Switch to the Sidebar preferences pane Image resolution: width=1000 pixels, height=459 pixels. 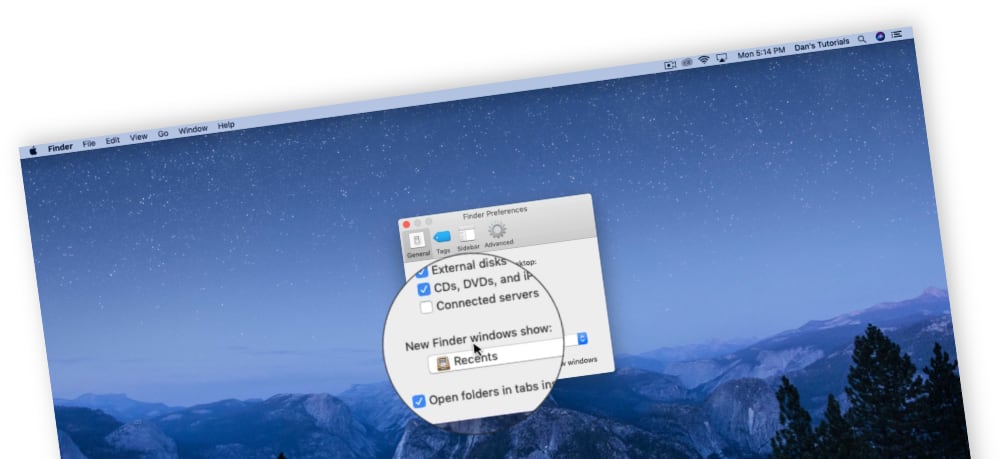click(467, 237)
